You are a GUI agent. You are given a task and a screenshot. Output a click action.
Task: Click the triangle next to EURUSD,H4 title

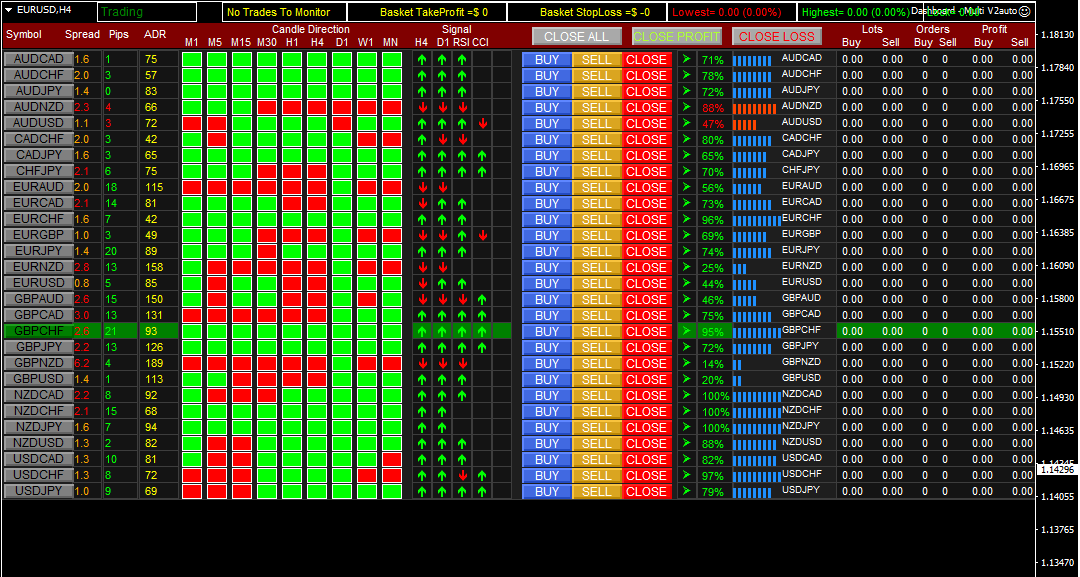click(9, 9)
